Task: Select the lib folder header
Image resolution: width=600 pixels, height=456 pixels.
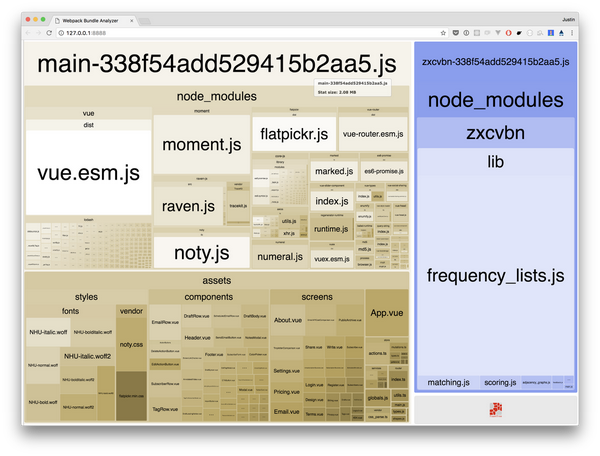Action: 496,162
